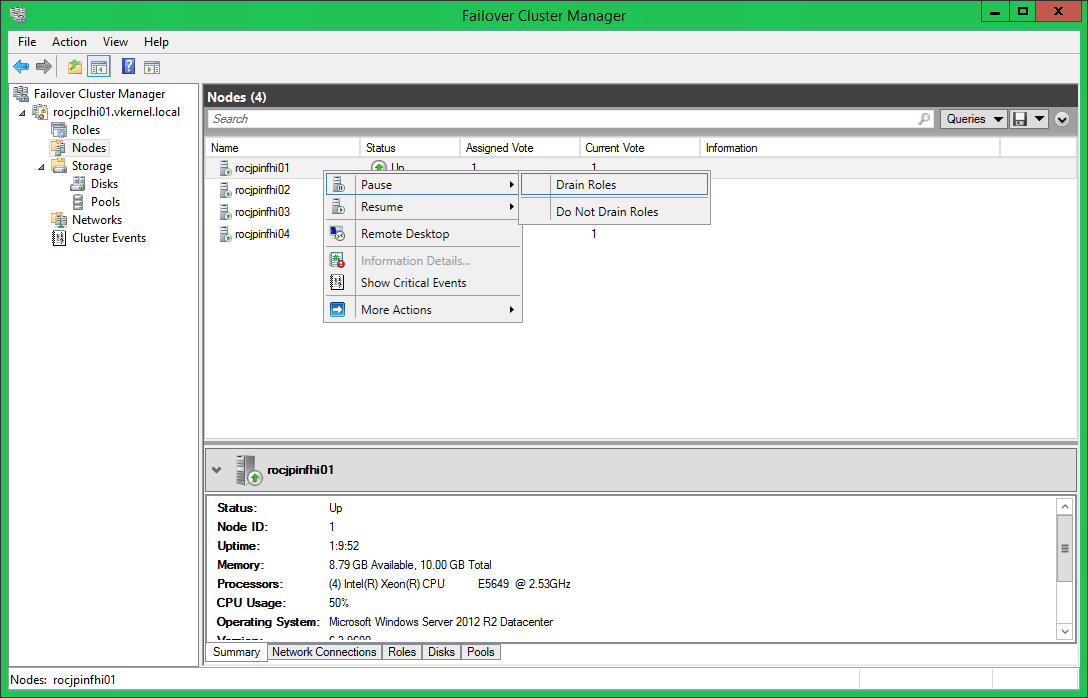Viewport: 1088px width, 698px height.
Task: Sort by the Name column header
Action: pos(282,148)
